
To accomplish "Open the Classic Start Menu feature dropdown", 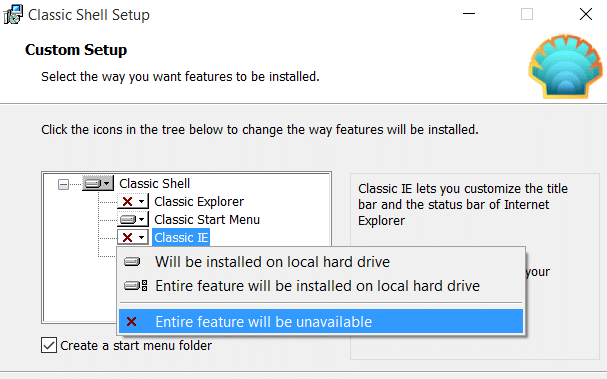I will 133,220.
